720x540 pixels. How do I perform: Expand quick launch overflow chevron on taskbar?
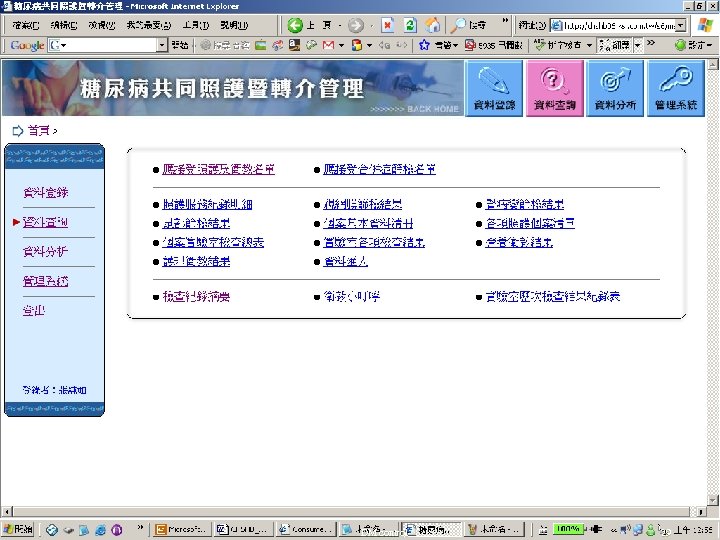coord(140,527)
